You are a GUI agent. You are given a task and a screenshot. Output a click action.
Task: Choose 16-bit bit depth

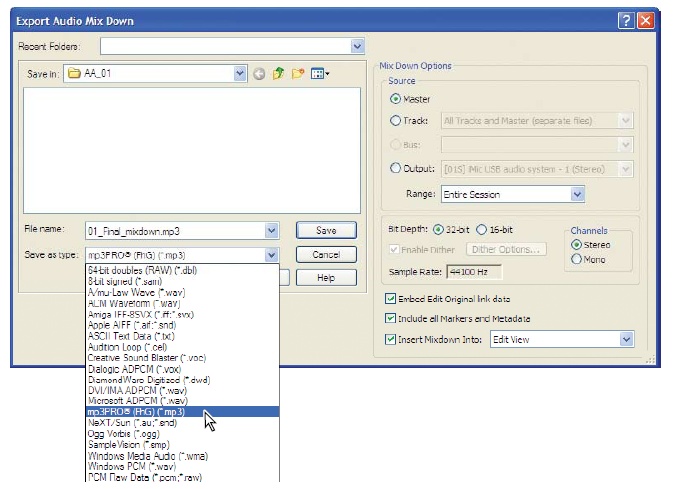coord(481,230)
